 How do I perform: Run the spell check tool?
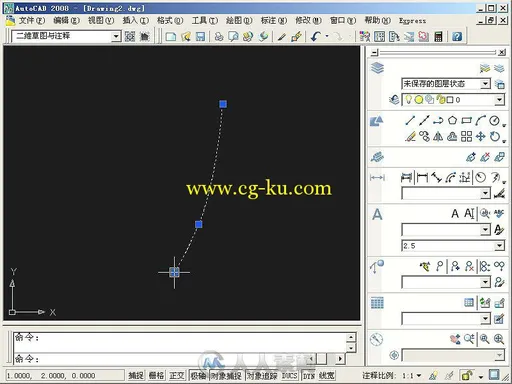click(499, 213)
